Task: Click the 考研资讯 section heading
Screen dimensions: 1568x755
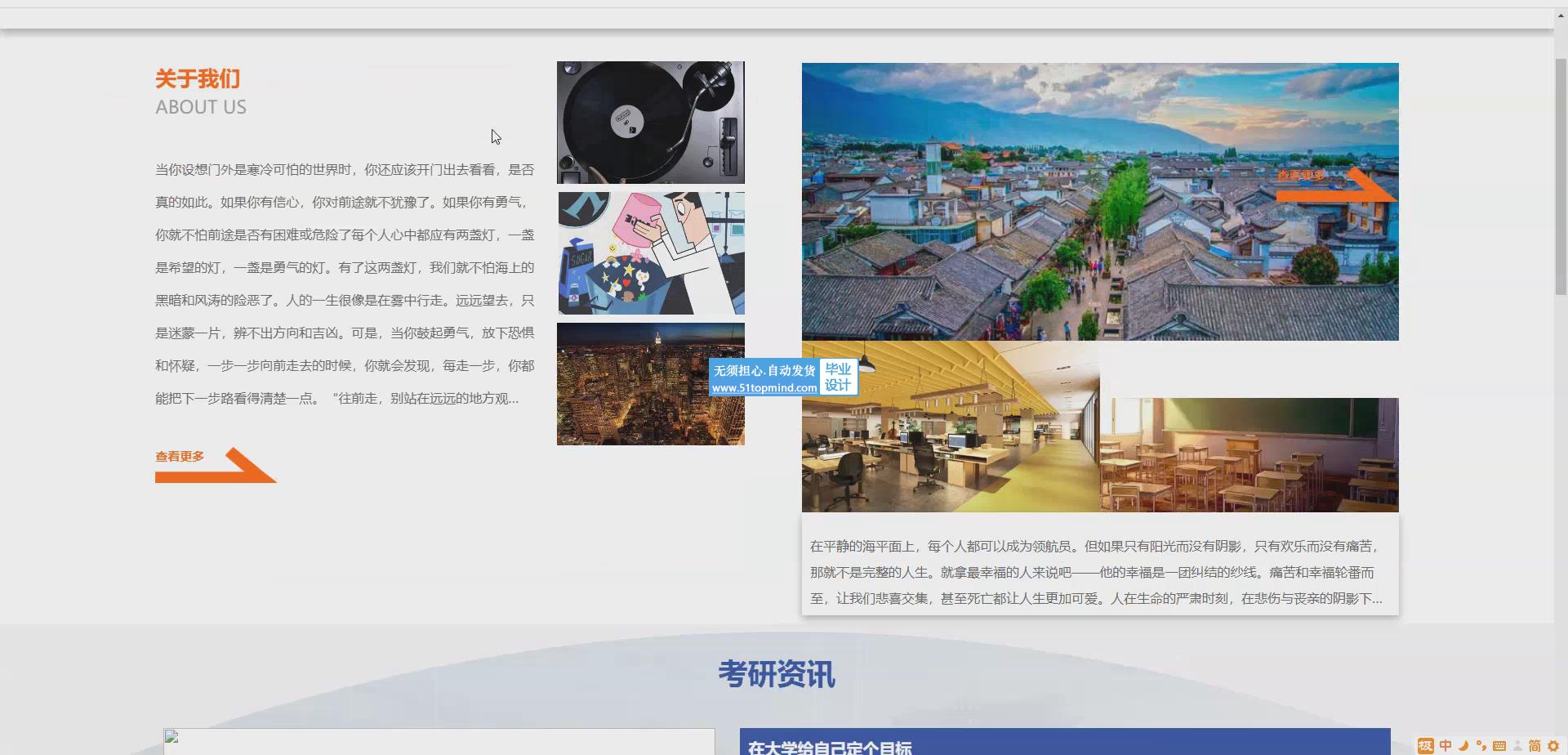Action: 777,674
